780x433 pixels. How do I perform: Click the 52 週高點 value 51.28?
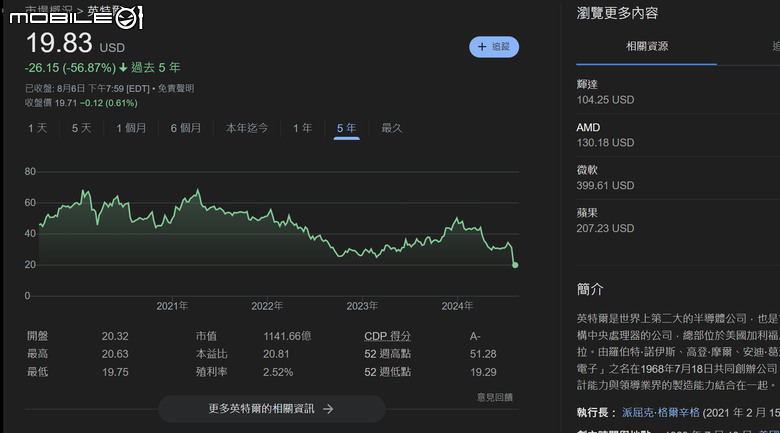pyautogui.click(x=483, y=354)
